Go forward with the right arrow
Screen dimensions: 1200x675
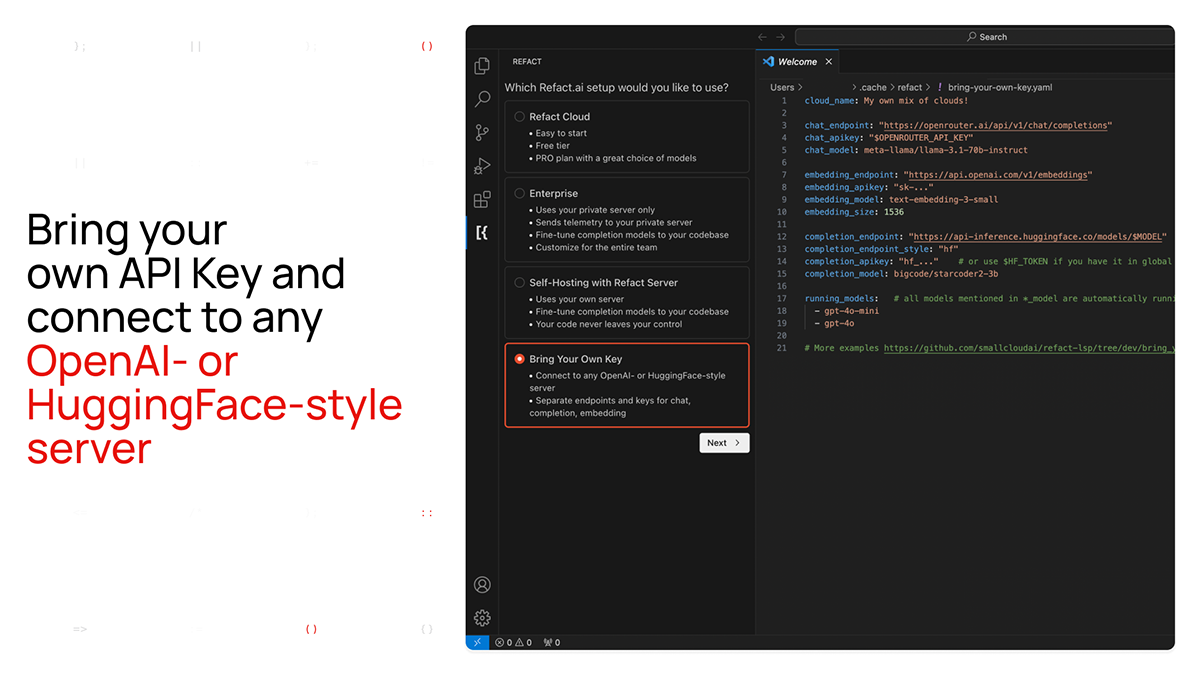[x=781, y=37]
